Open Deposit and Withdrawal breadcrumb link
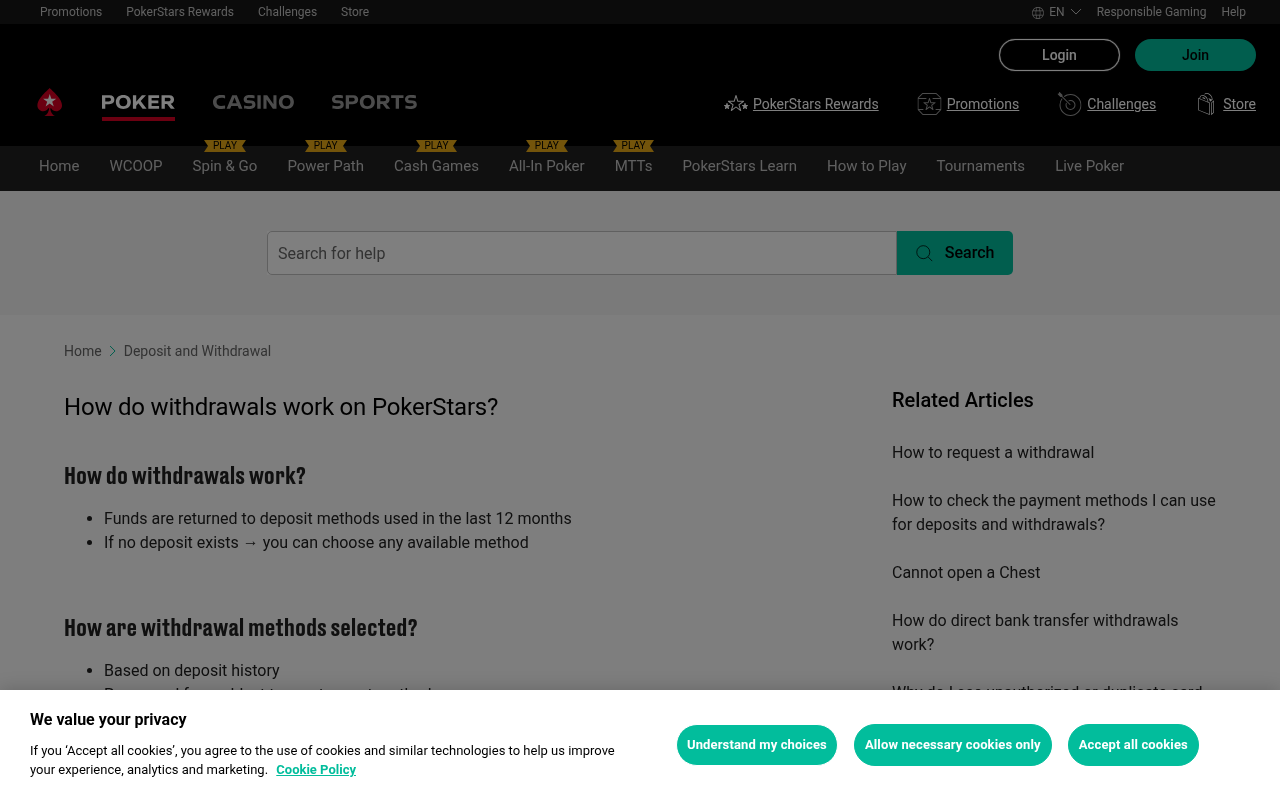 click(x=197, y=351)
